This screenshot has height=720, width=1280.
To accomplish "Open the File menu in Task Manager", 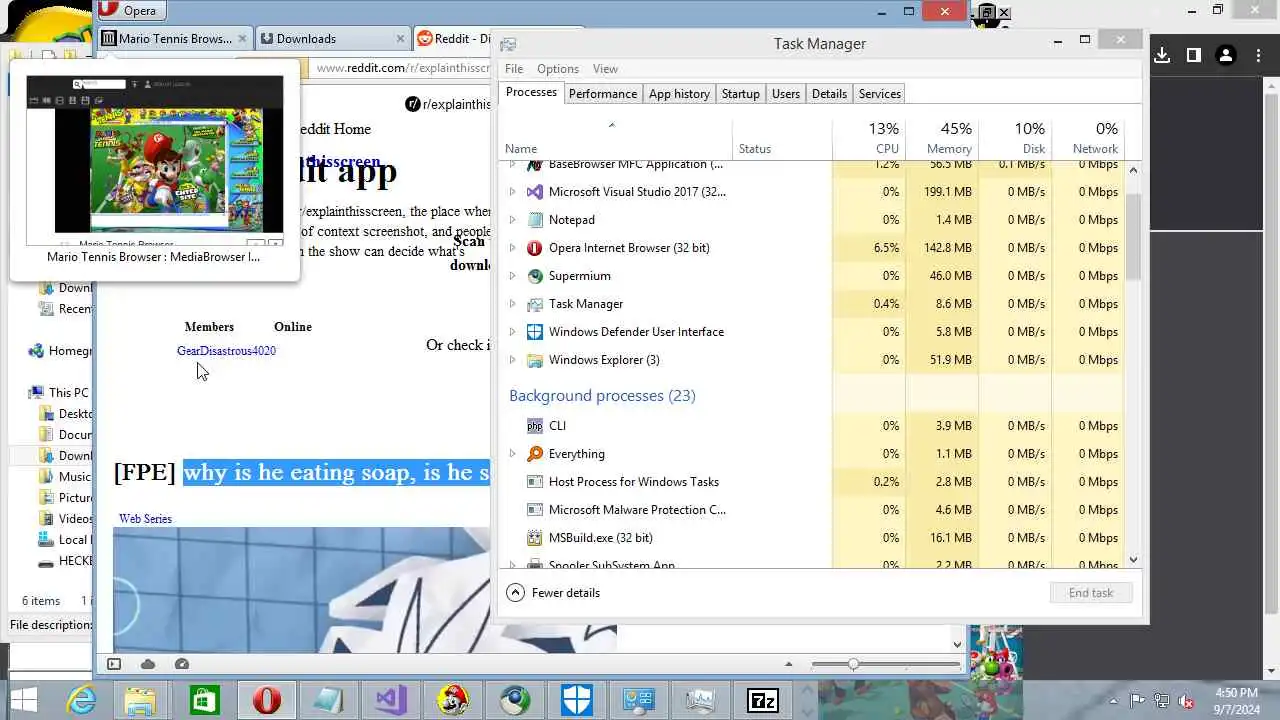I will [x=514, y=69].
